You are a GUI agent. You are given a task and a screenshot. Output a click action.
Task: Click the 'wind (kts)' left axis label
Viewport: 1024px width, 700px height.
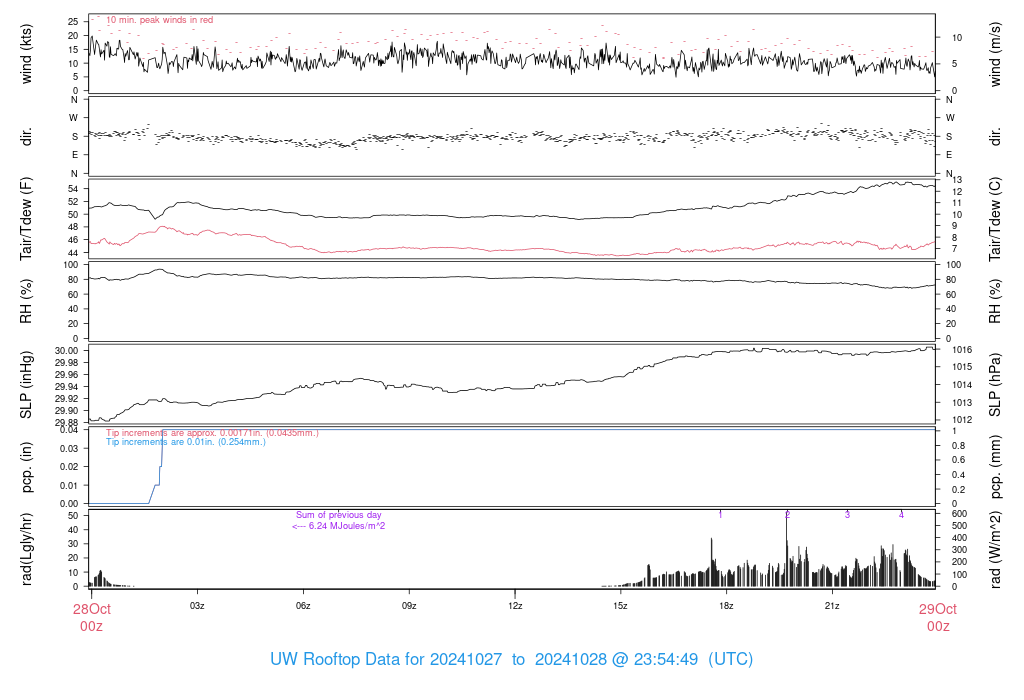click(x=27, y=56)
